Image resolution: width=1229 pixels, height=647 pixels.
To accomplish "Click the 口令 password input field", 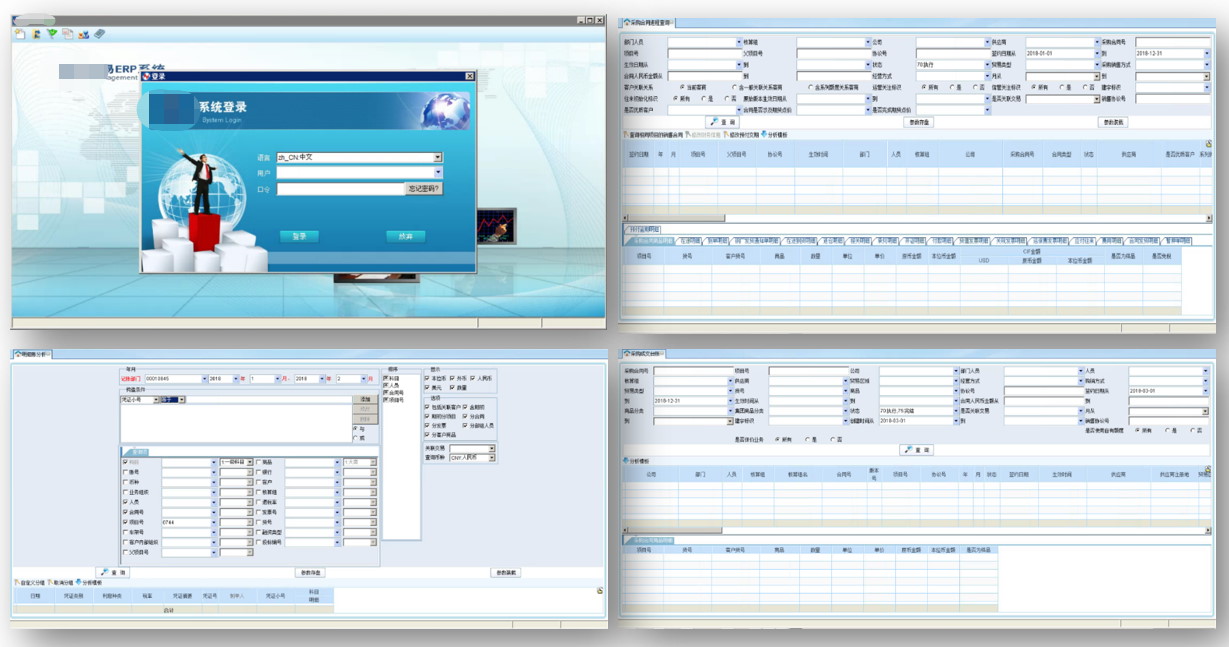I will [339, 188].
